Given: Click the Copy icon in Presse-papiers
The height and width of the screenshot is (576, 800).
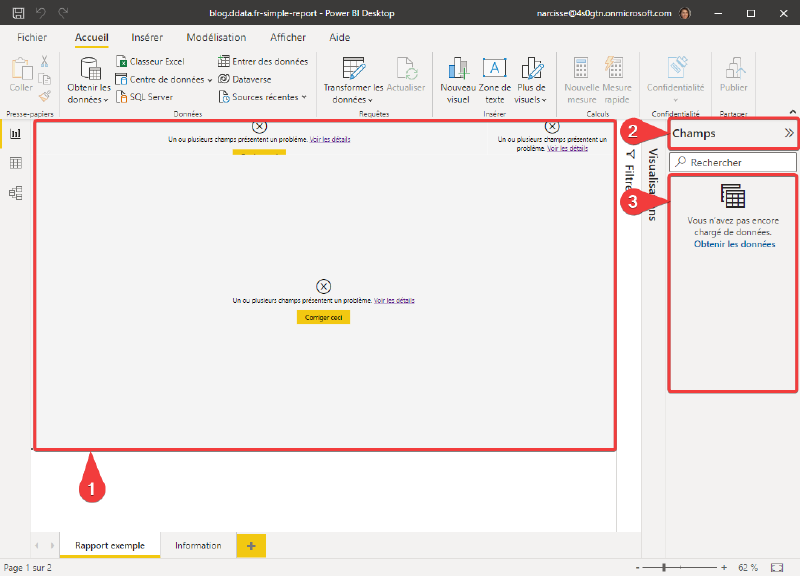Looking at the screenshot, I should click(45, 79).
